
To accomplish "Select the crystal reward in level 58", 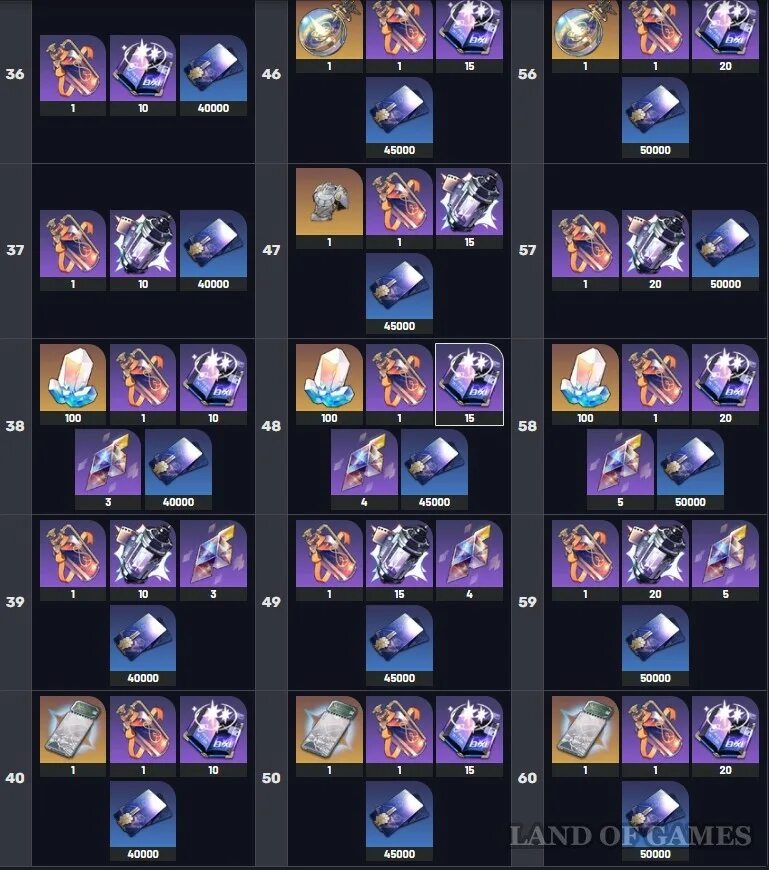I will point(585,385).
